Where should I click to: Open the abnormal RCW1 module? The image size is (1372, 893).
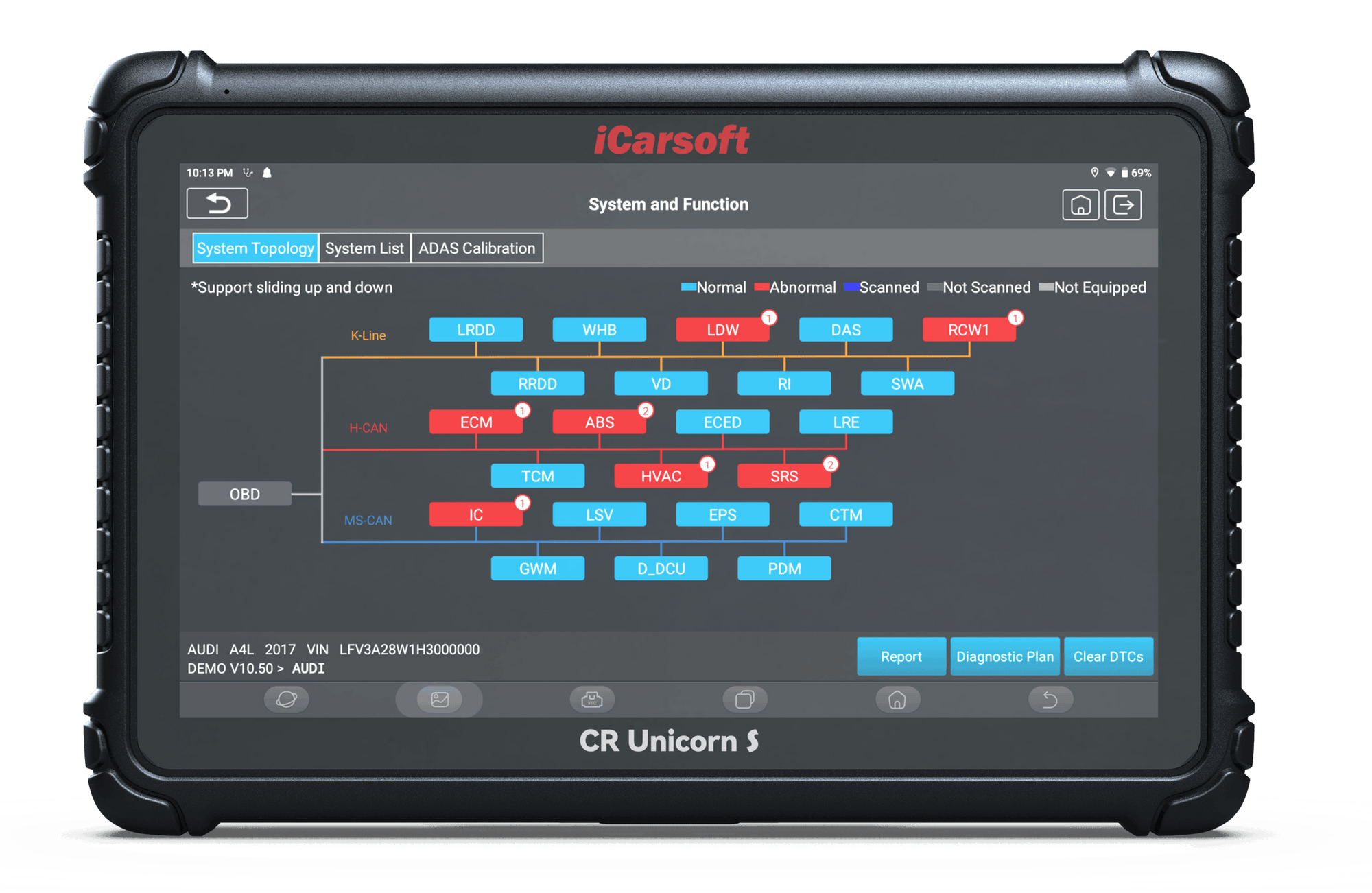pos(969,330)
